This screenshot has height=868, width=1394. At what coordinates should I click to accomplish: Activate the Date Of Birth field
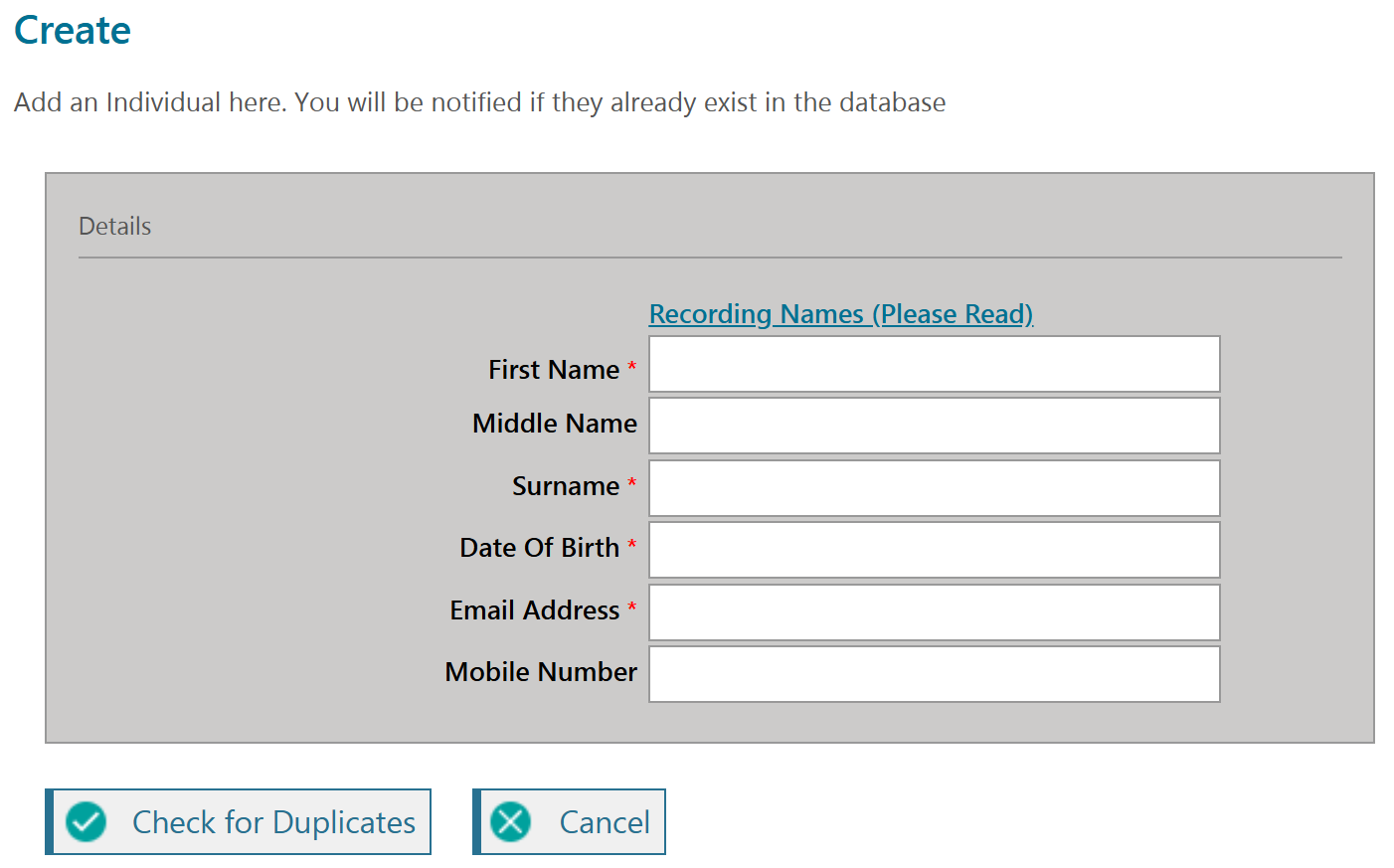click(x=934, y=550)
